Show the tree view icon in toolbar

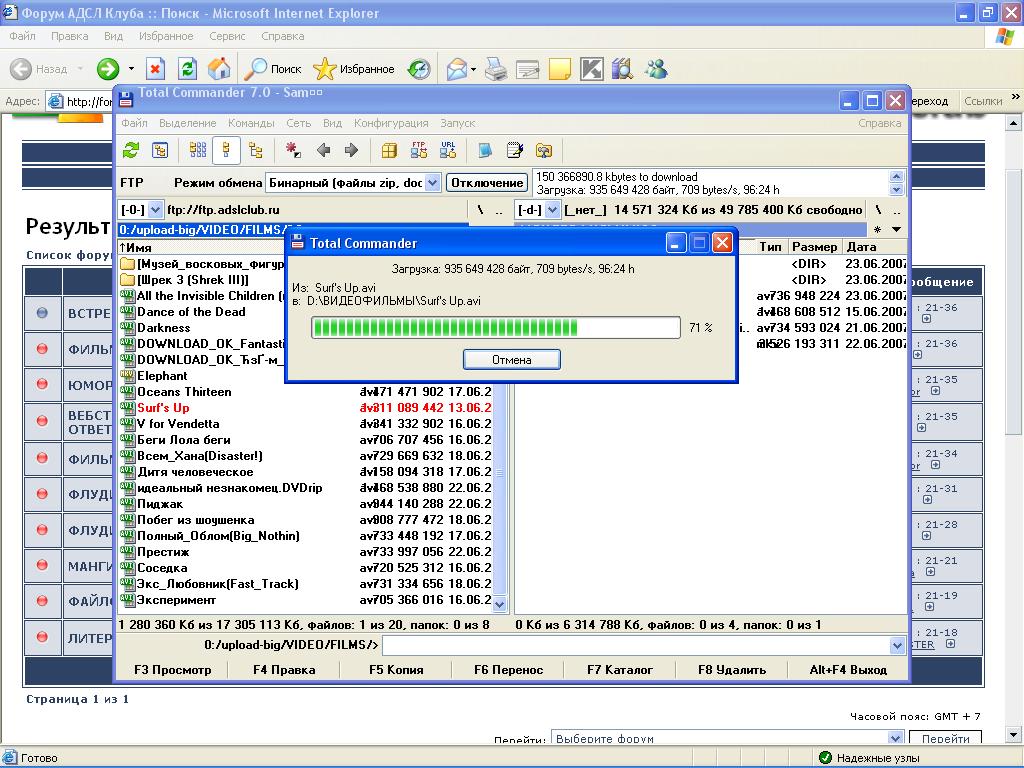click(256, 151)
